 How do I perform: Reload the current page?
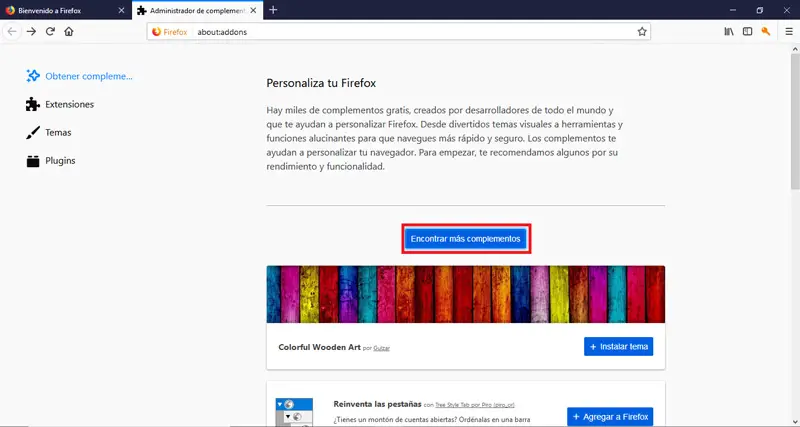coord(50,32)
